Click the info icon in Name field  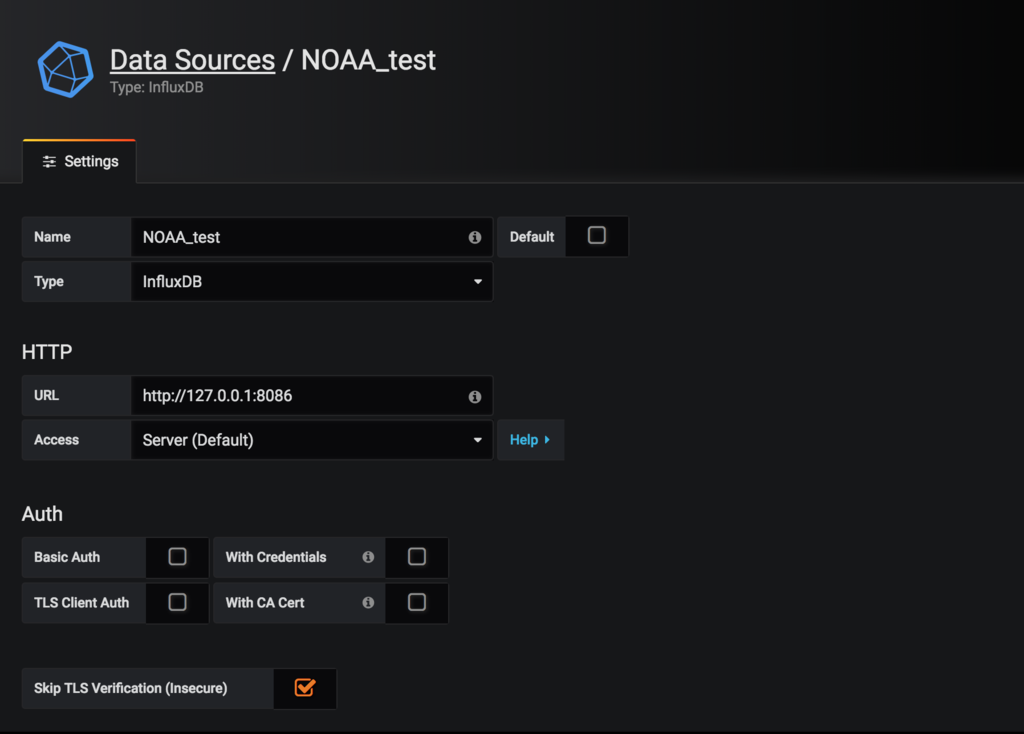(475, 238)
